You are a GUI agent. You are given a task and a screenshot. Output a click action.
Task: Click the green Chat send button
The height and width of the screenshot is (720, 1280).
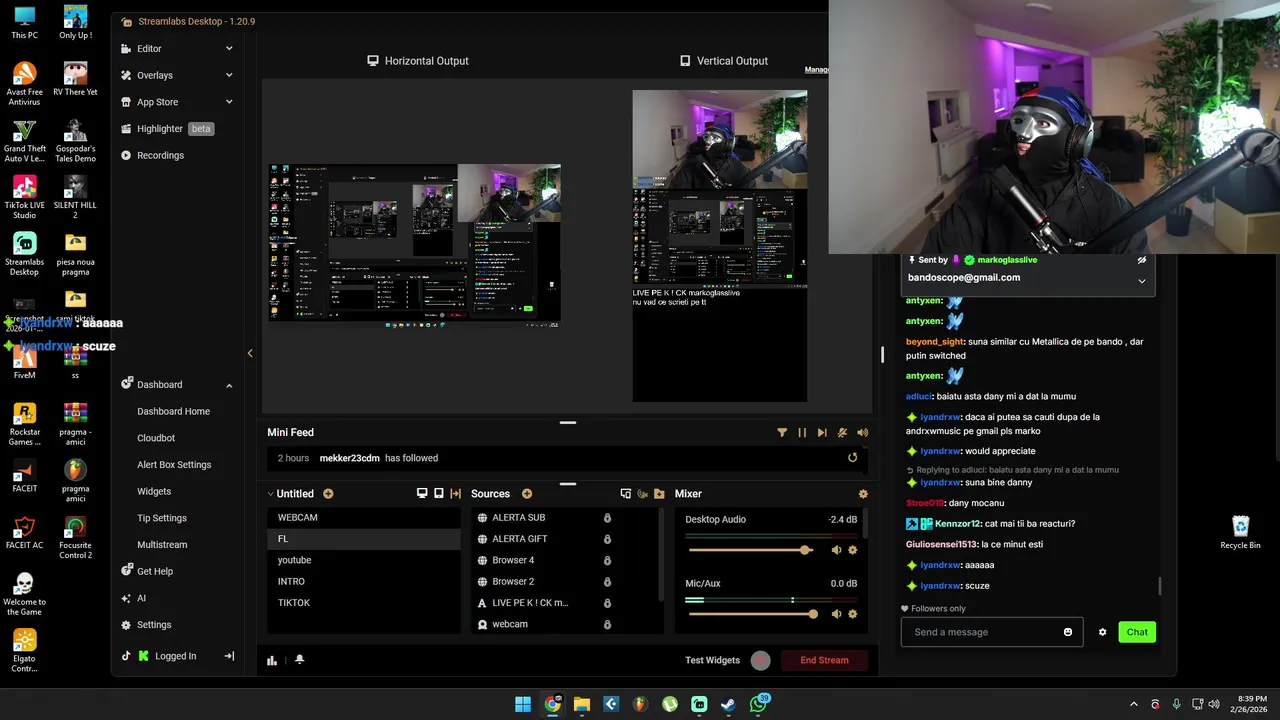coord(1137,632)
